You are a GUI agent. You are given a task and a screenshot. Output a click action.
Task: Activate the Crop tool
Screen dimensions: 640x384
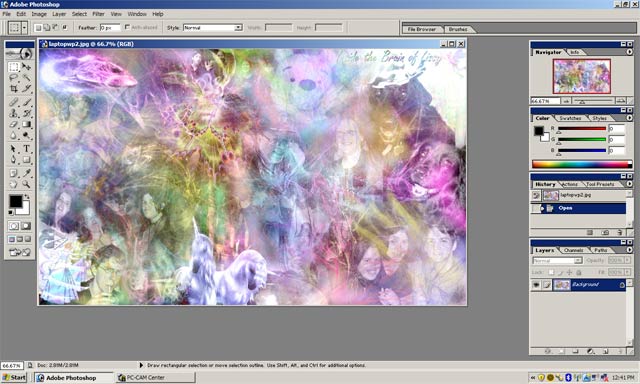(13, 88)
